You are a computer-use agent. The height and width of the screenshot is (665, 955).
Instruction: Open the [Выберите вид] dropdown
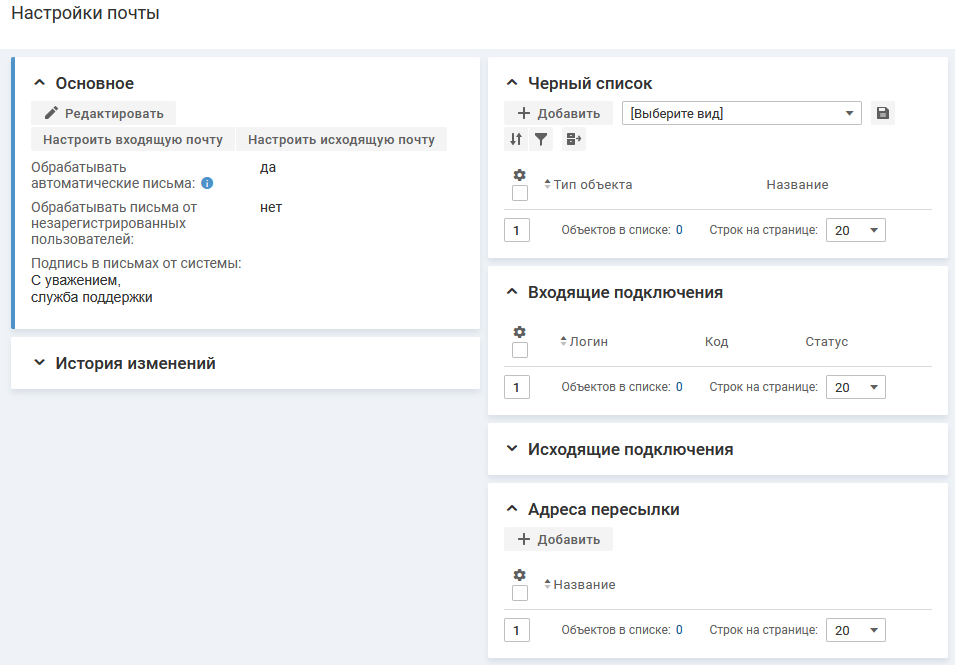[x=741, y=114]
